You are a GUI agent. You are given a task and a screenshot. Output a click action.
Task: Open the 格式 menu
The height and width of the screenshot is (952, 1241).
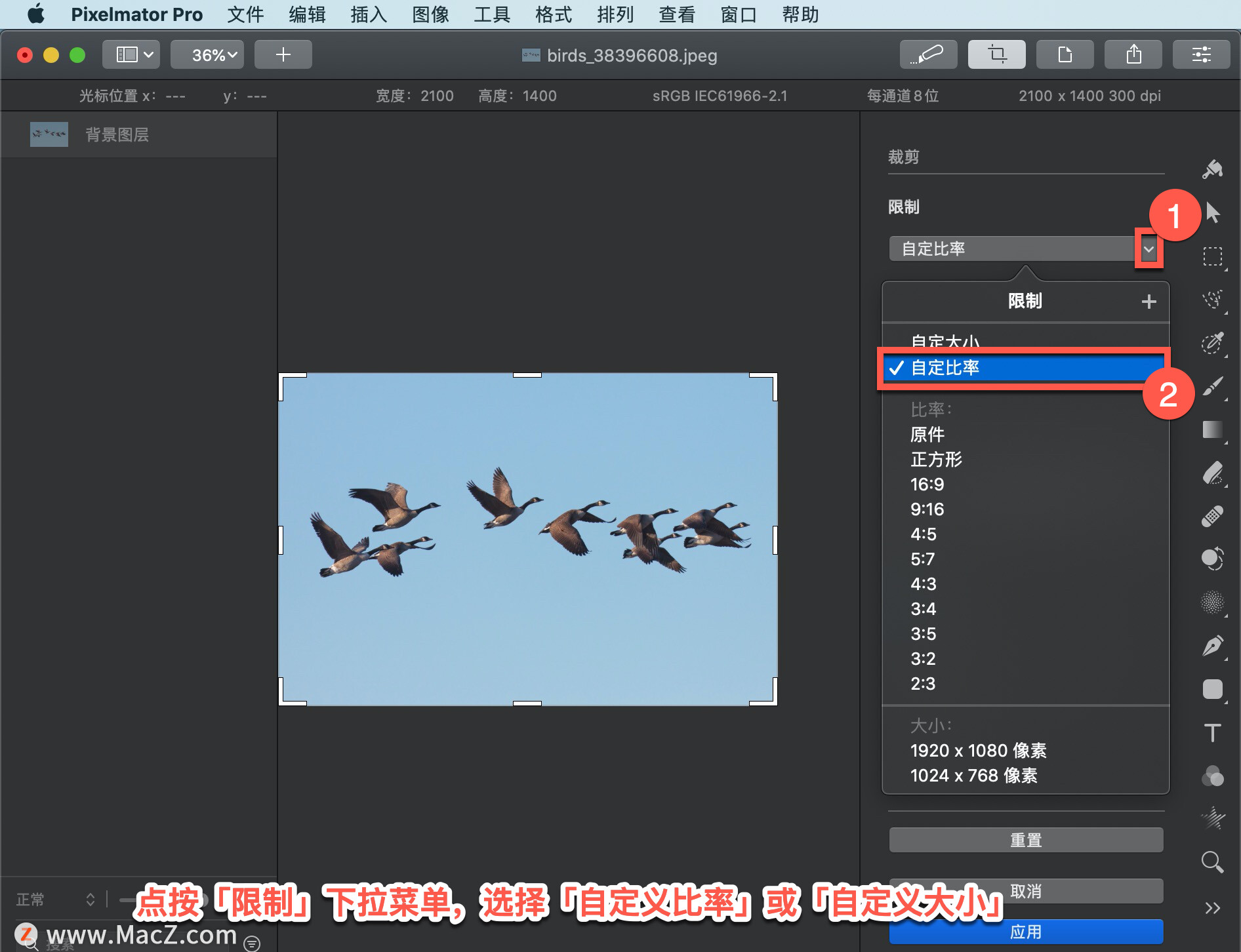pyautogui.click(x=554, y=14)
